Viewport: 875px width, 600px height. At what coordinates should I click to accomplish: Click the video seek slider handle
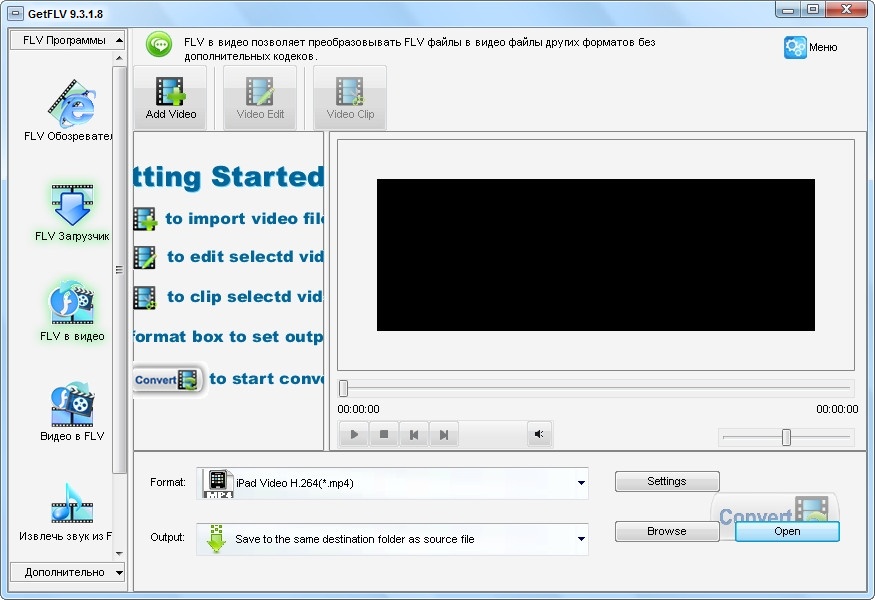[344, 388]
